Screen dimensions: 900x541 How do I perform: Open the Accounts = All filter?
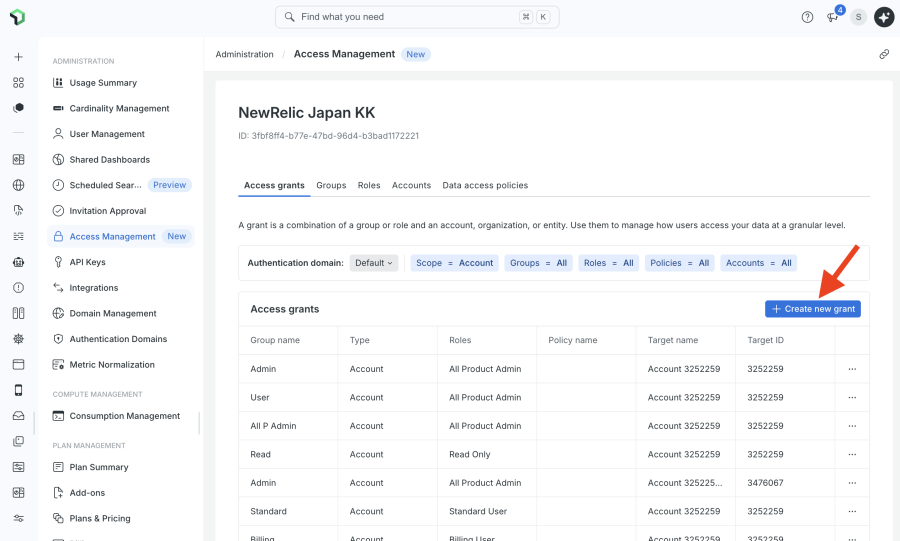[x=758, y=263]
